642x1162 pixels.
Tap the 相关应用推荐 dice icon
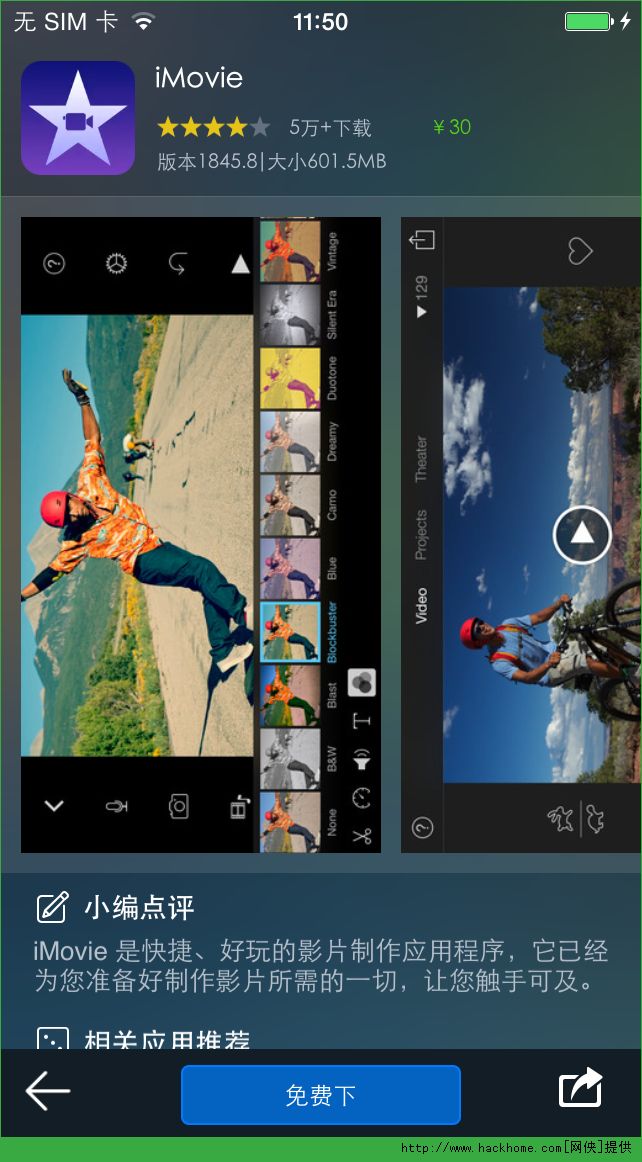click(53, 1038)
